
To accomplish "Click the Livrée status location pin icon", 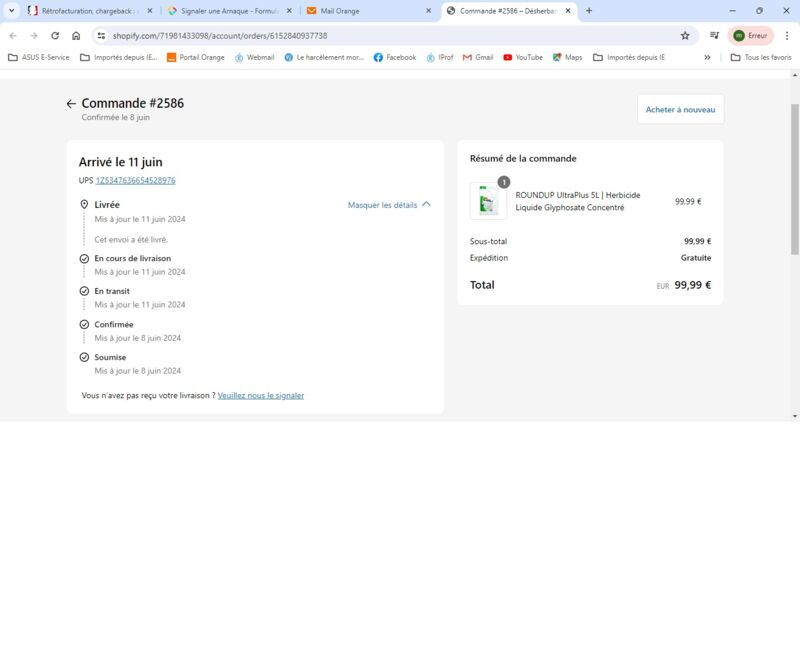I will point(84,205).
